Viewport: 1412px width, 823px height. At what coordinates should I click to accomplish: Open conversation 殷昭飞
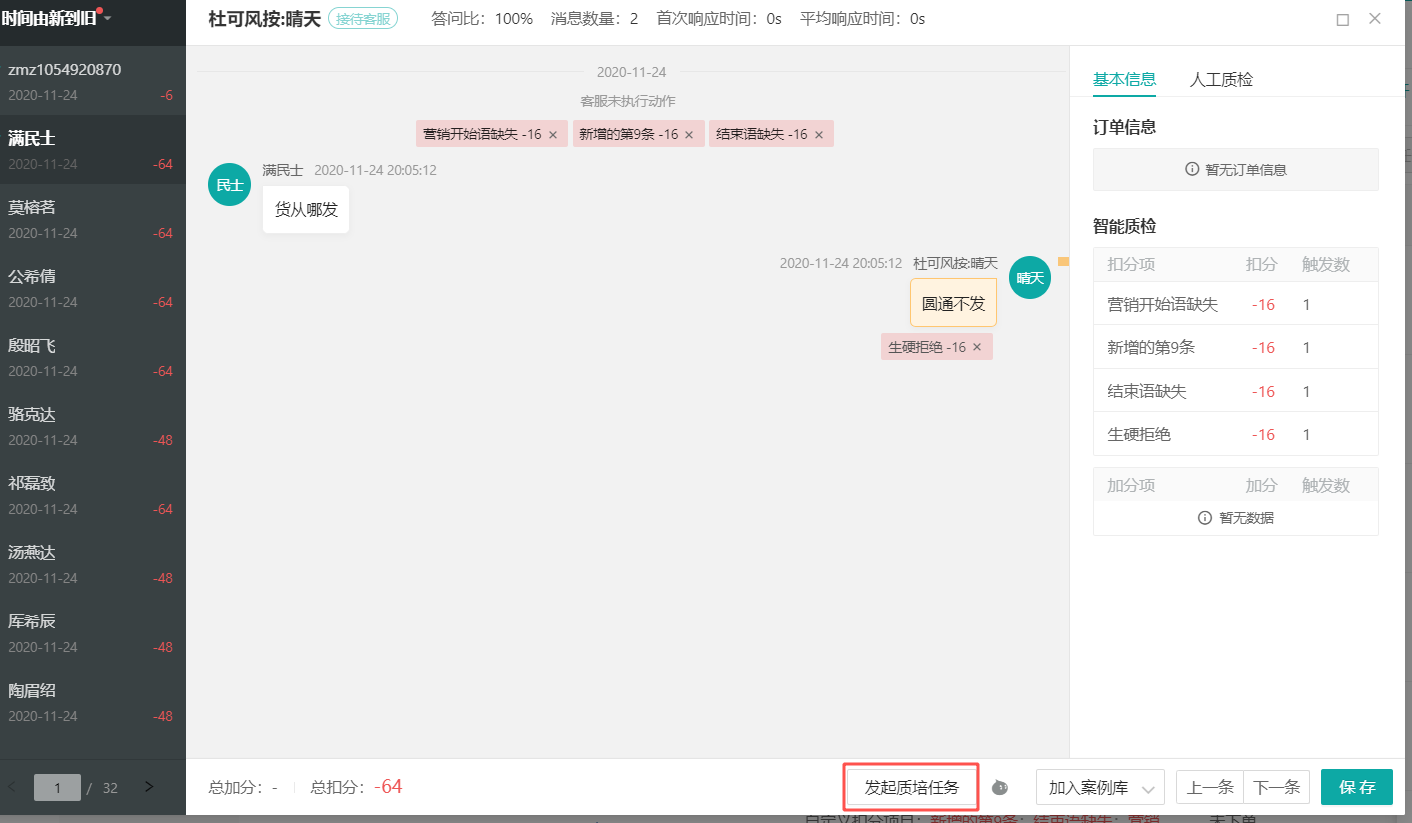tap(93, 357)
